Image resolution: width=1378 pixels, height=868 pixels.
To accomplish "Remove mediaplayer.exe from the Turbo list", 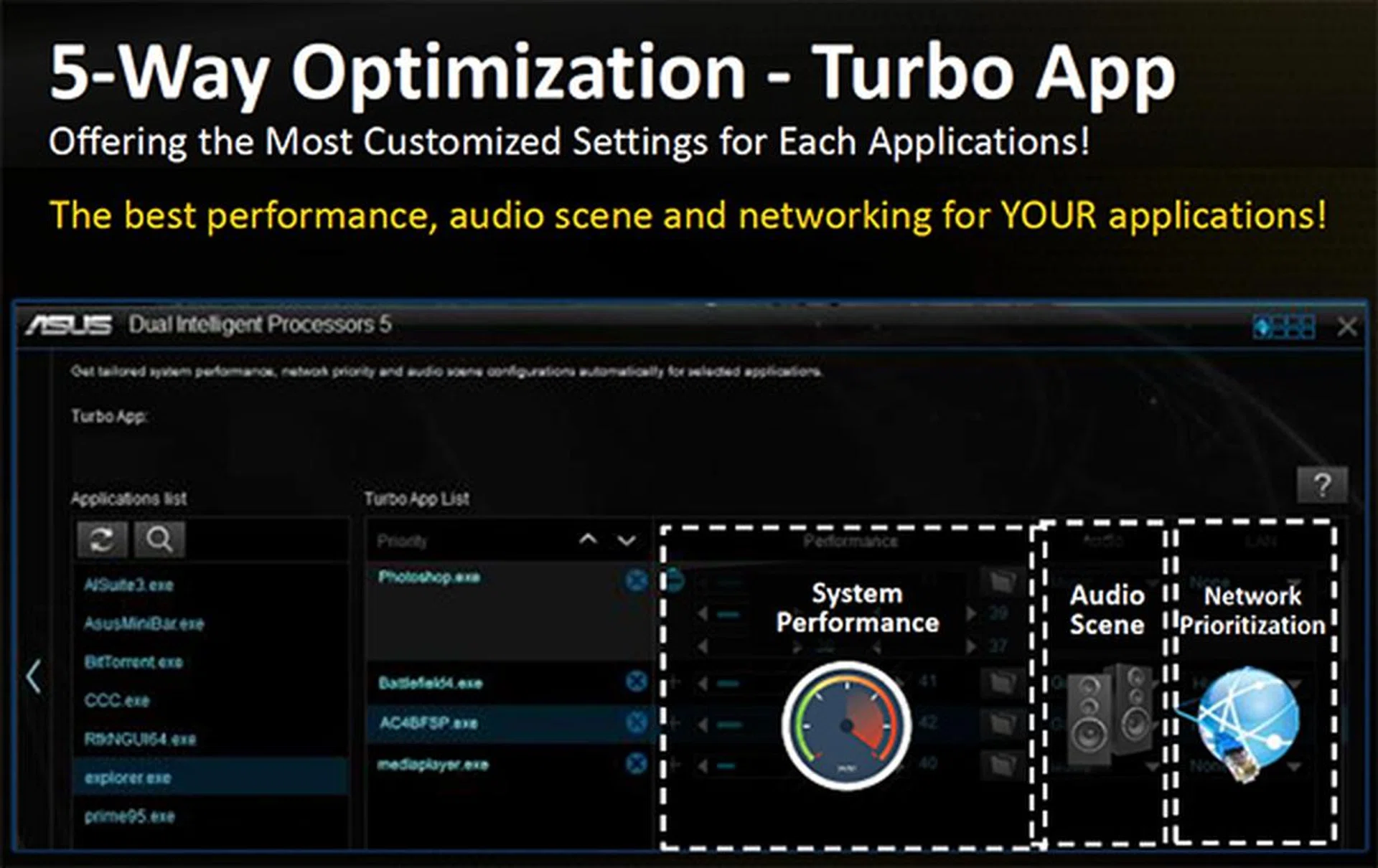I will point(636,763).
